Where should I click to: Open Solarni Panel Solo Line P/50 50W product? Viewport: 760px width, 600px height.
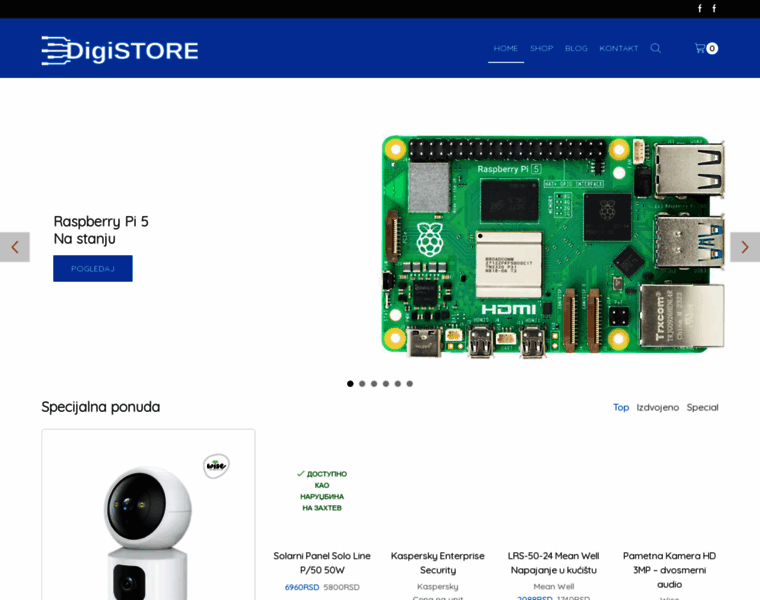pos(322,563)
